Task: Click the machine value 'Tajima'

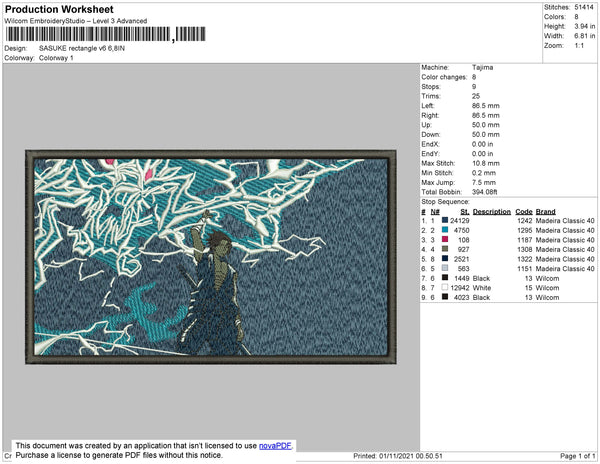Action: tap(483, 67)
